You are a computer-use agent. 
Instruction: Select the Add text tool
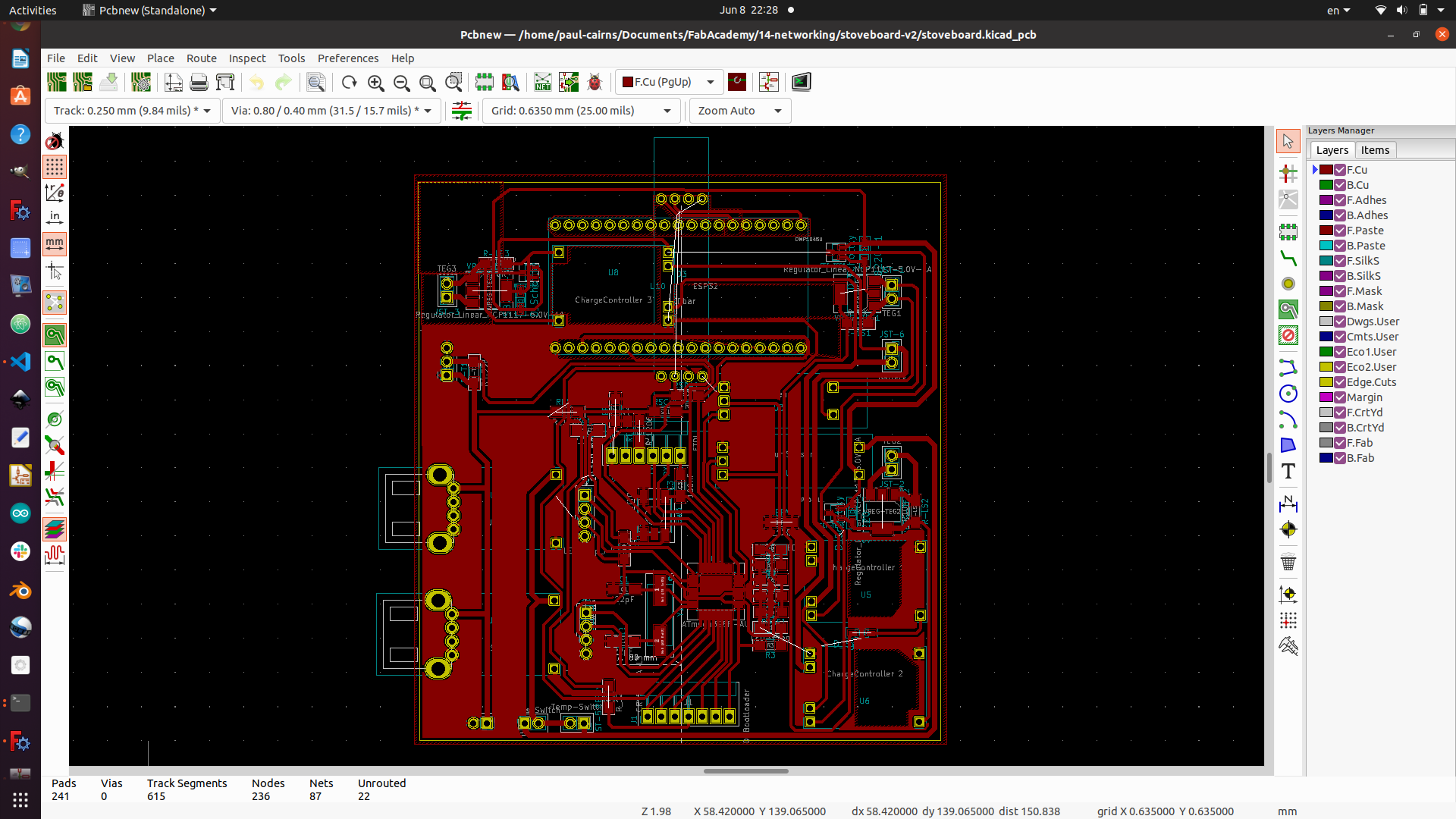click(x=1288, y=471)
